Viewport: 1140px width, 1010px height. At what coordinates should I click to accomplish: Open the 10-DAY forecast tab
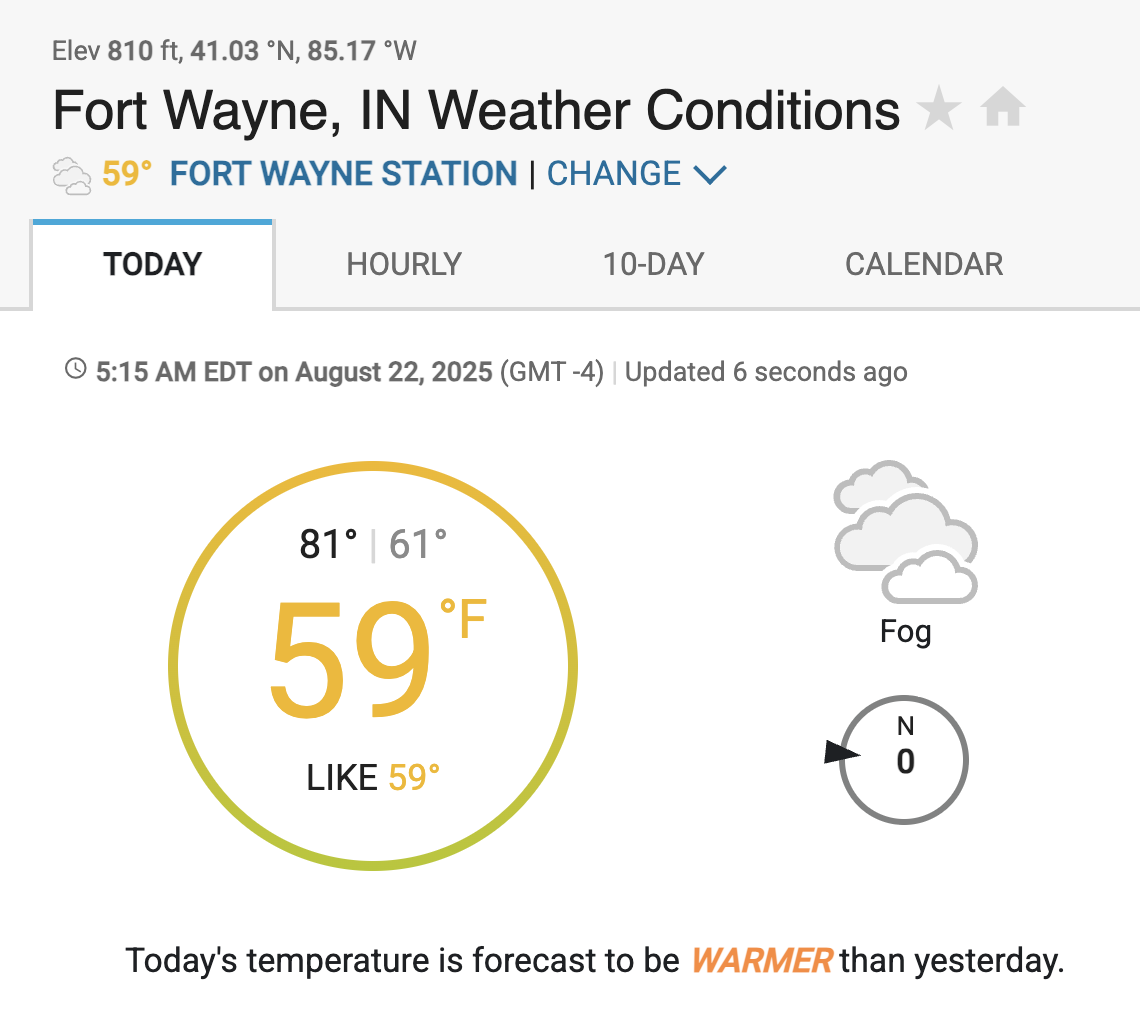(654, 264)
